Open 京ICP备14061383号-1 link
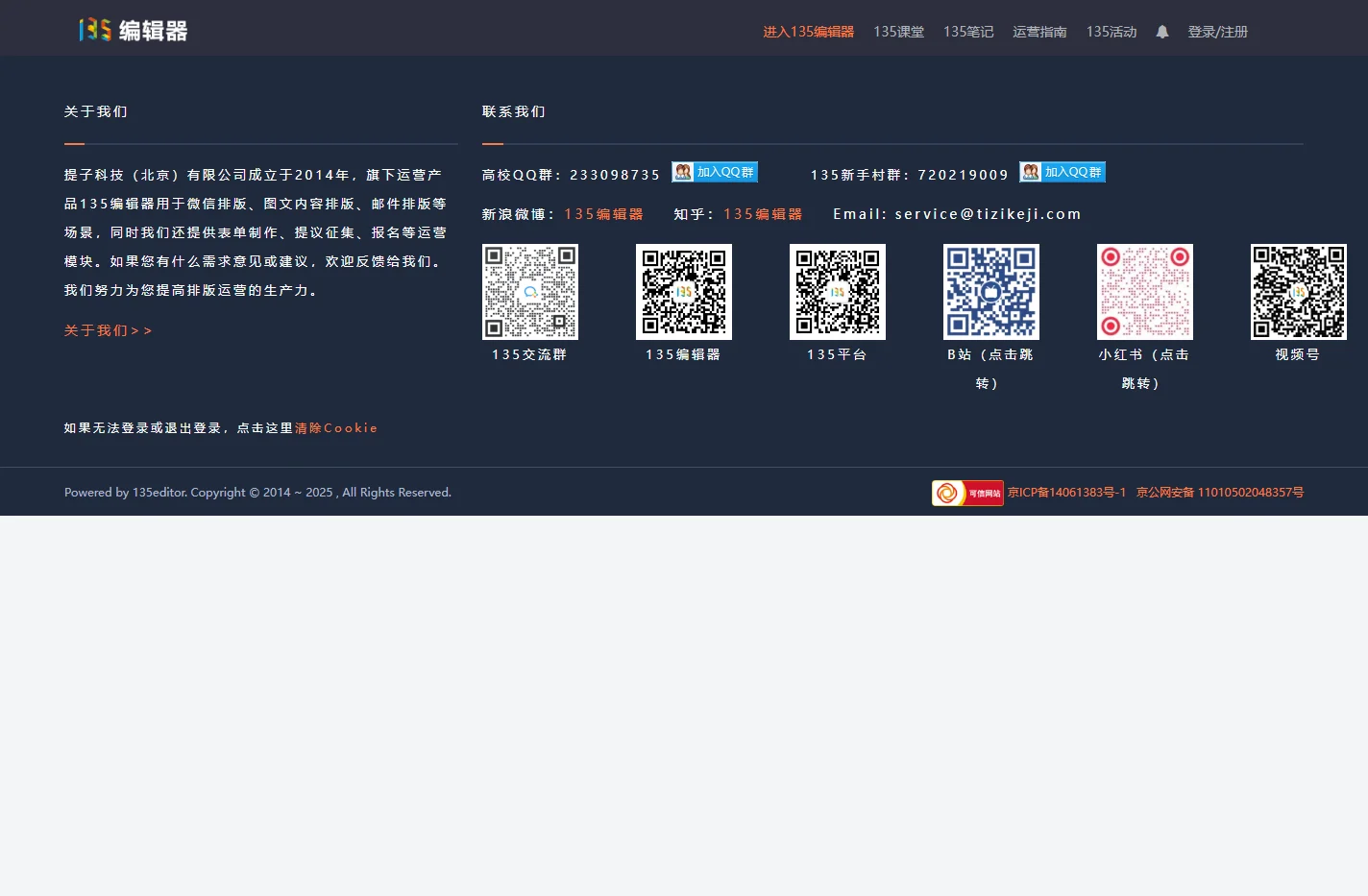The height and width of the screenshot is (896, 1368). tap(1066, 493)
